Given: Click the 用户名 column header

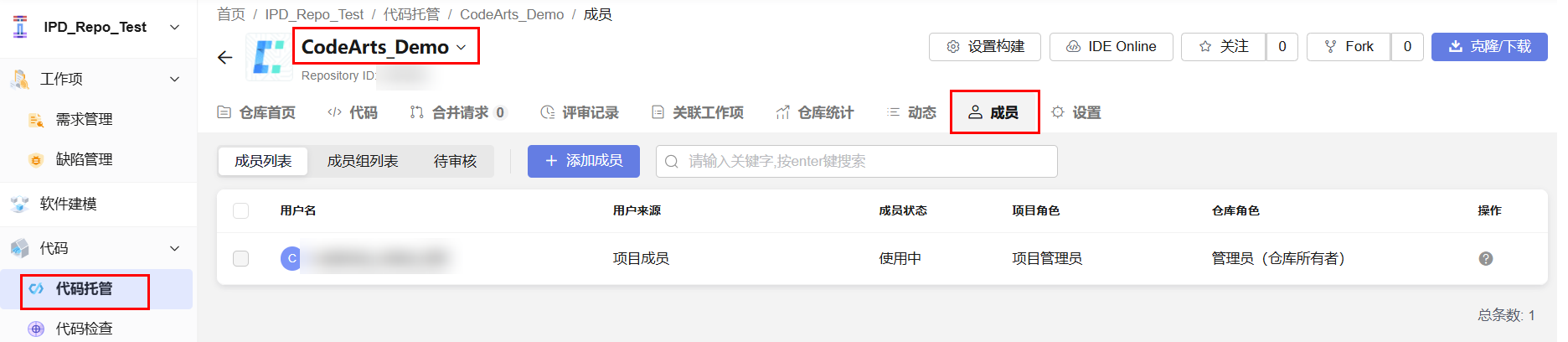Looking at the screenshot, I should [298, 210].
